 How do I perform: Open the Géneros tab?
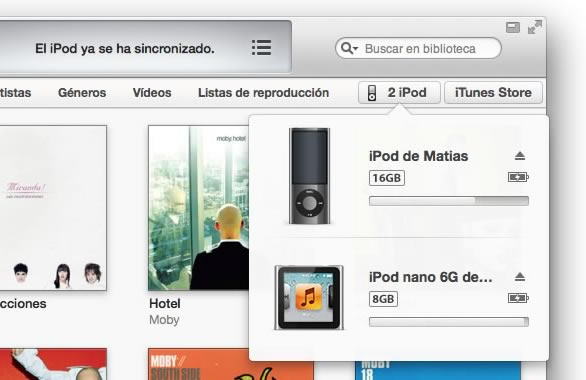coord(82,93)
